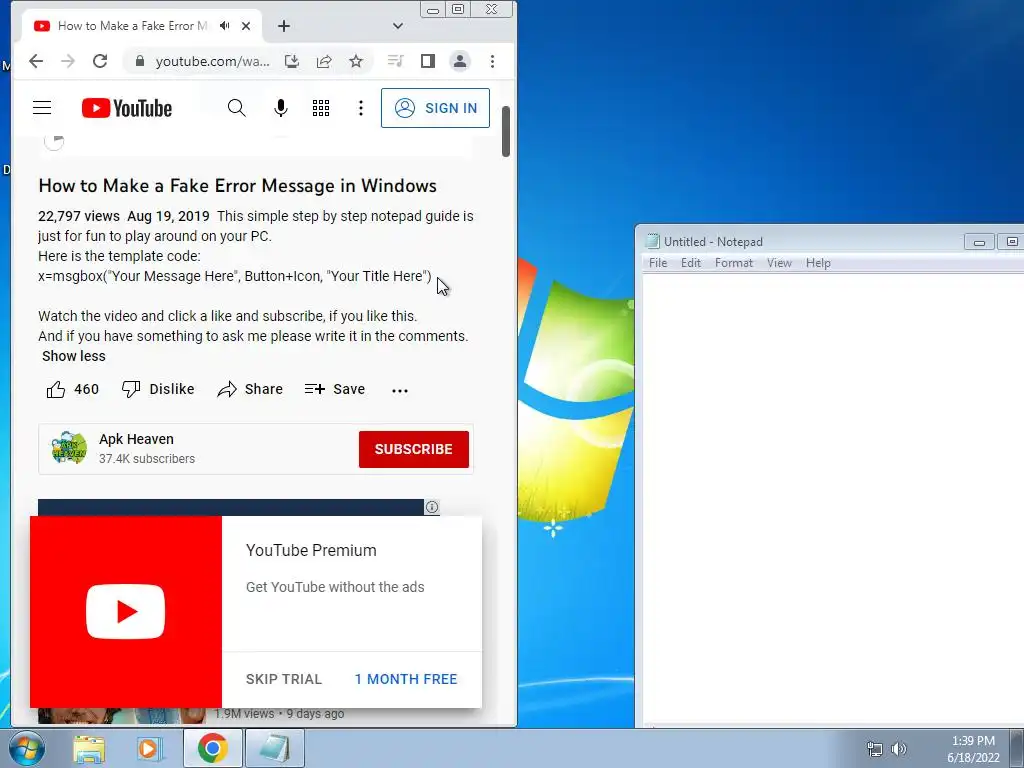
Task: Click the YouTube page scrollbar thumb
Action: pos(506,131)
